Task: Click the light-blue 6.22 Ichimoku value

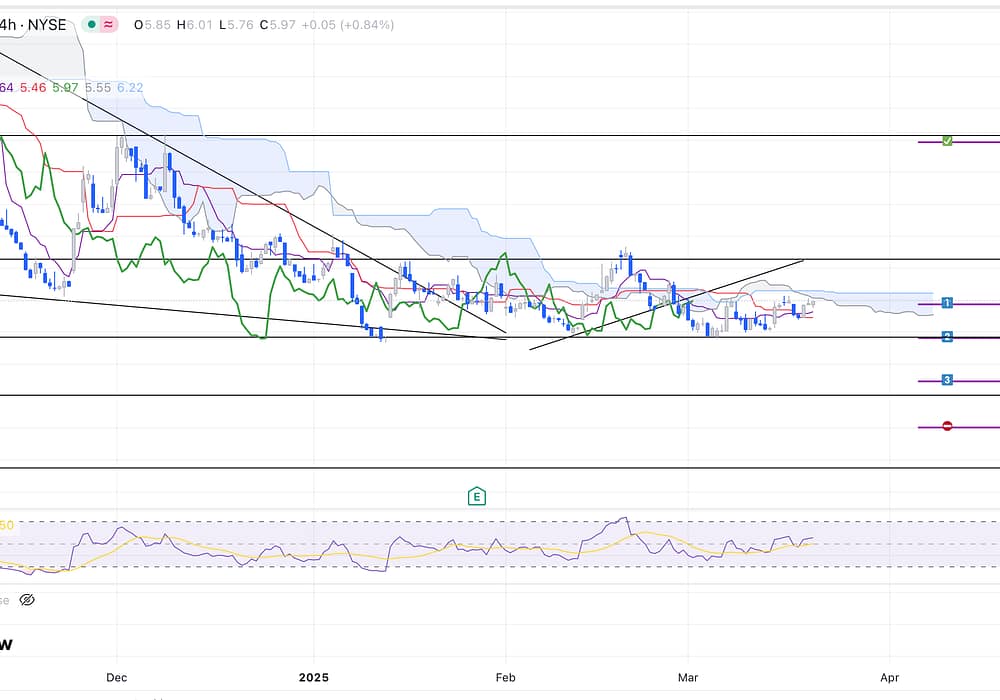Action: 130,88
